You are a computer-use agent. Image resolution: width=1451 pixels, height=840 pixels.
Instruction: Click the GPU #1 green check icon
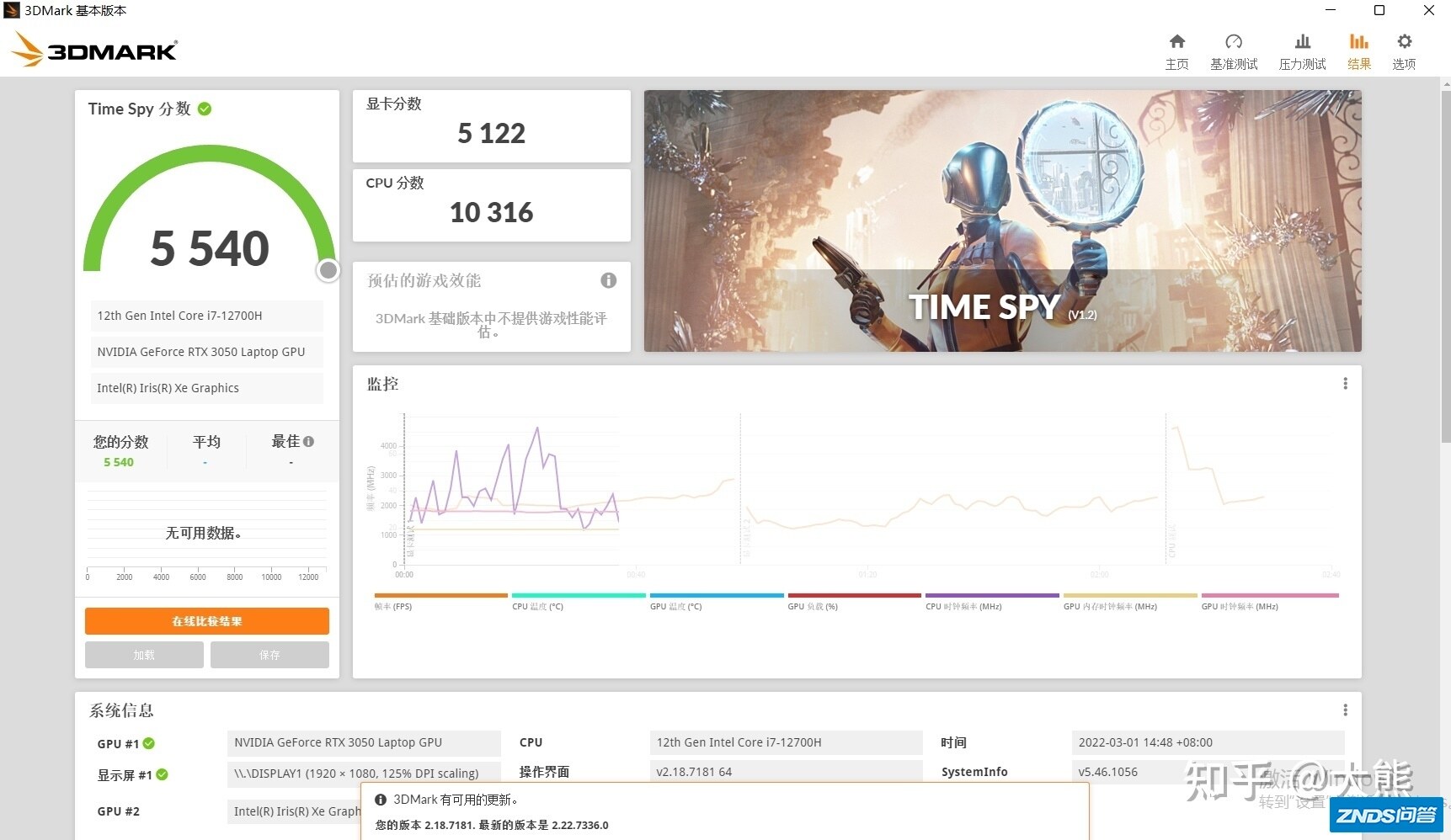tap(148, 743)
